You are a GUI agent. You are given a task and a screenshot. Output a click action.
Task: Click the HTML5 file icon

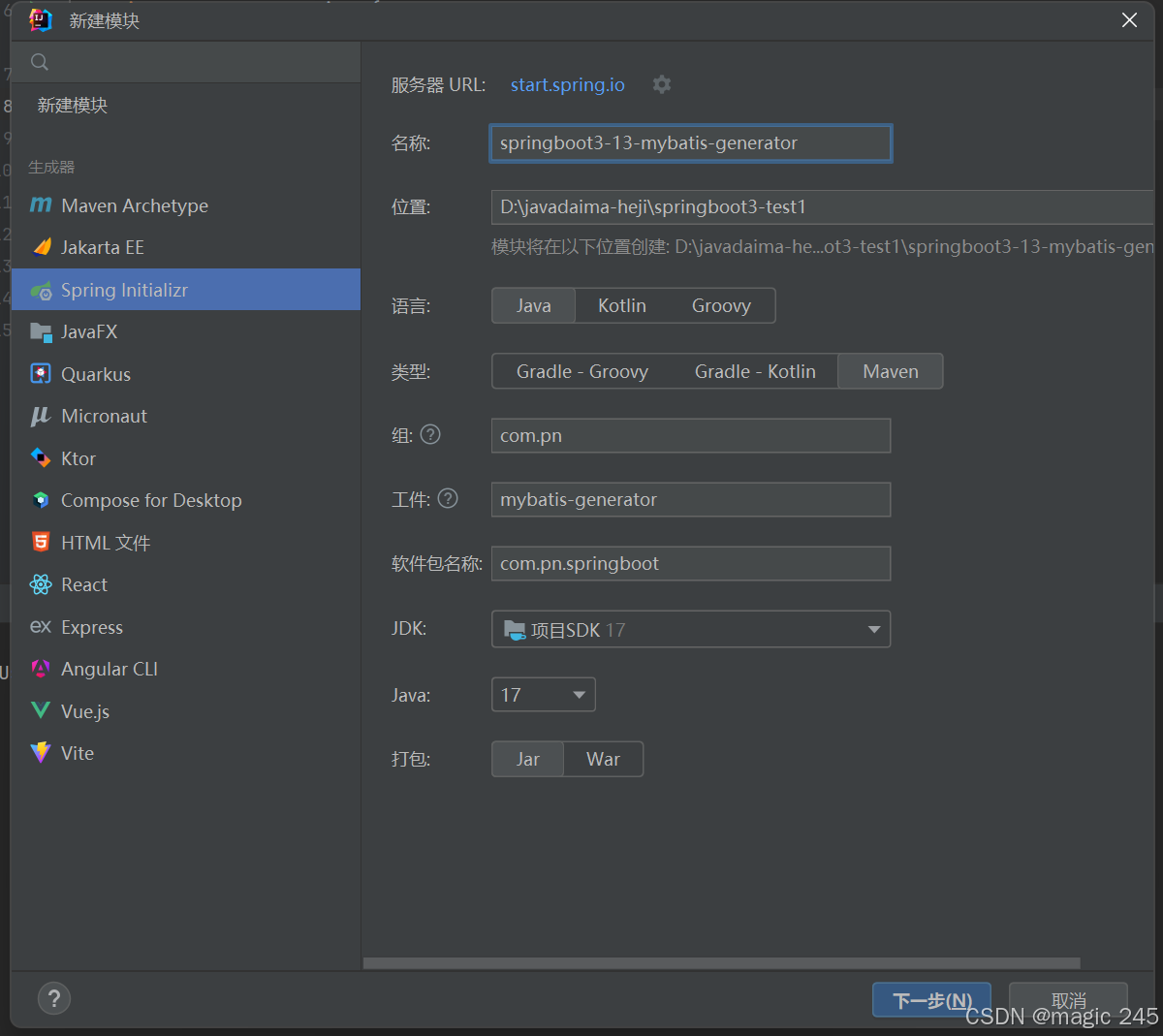[x=41, y=543]
